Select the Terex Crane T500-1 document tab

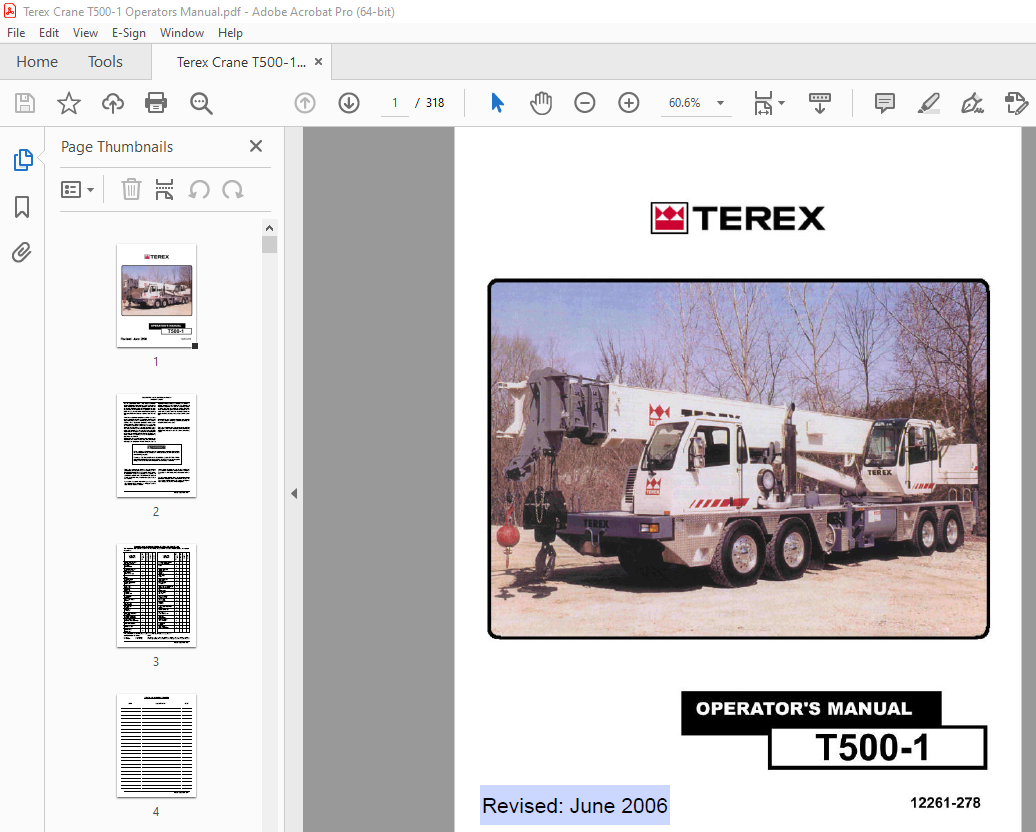point(241,62)
